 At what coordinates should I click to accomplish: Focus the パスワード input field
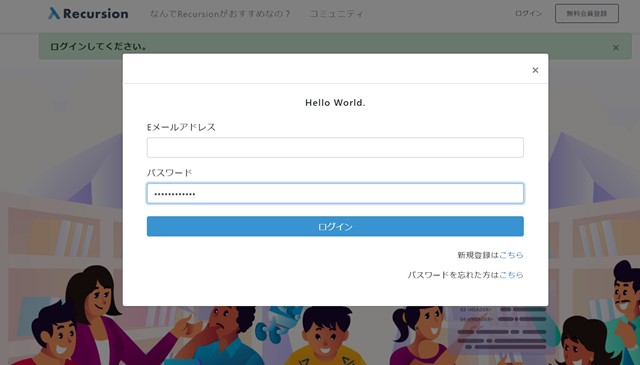tap(335, 194)
